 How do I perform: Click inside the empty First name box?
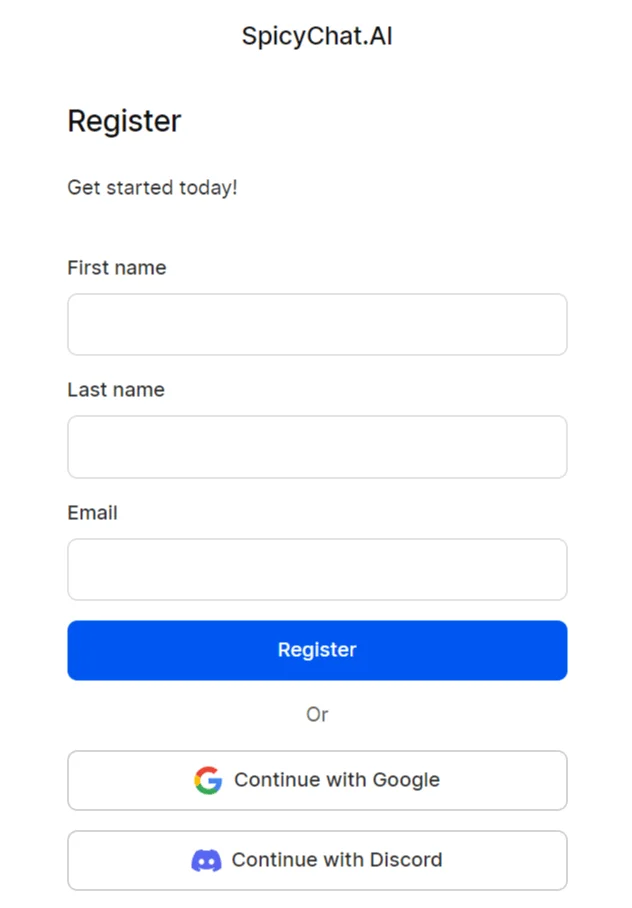click(317, 324)
